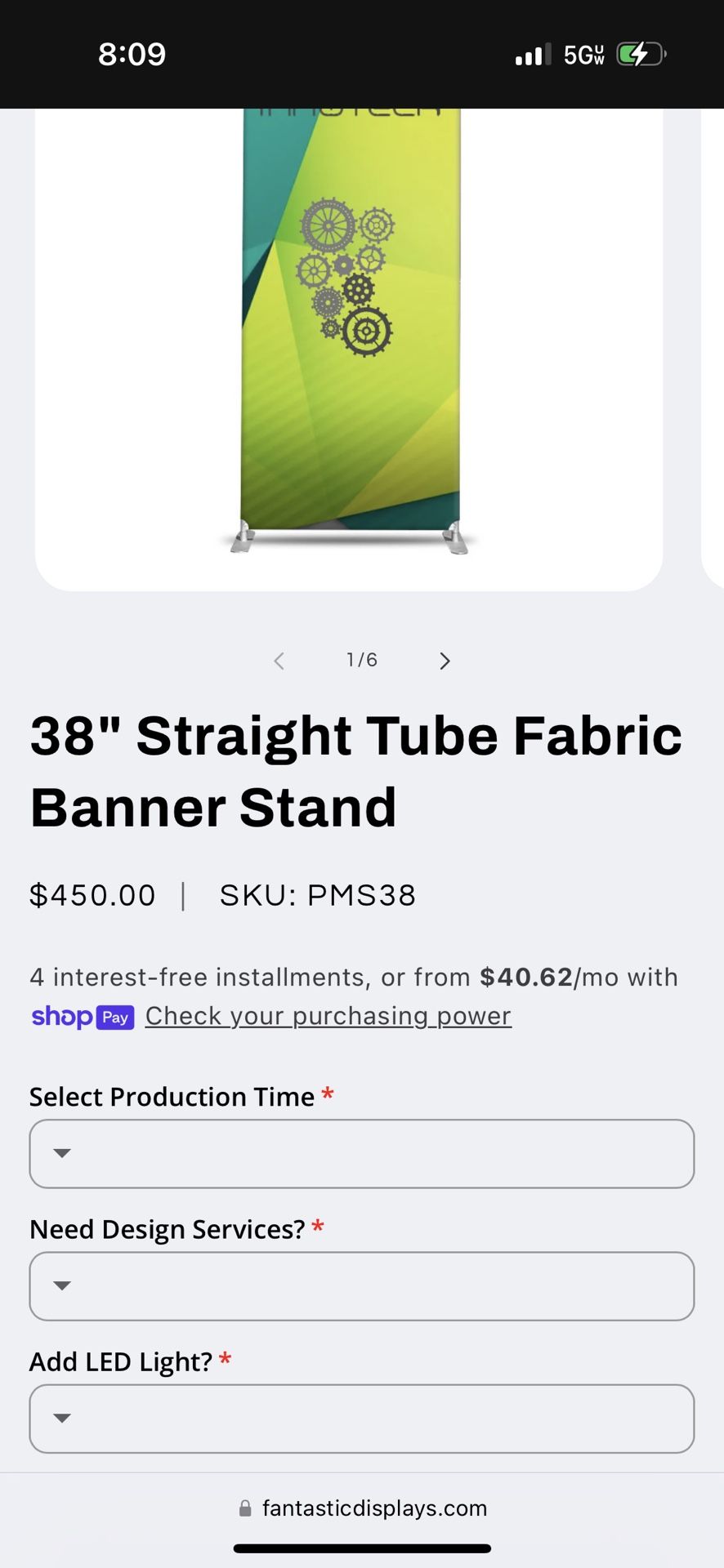Click the Check your purchasing power link
Image resolution: width=724 pixels, height=1568 pixels.
pos(328,1016)
